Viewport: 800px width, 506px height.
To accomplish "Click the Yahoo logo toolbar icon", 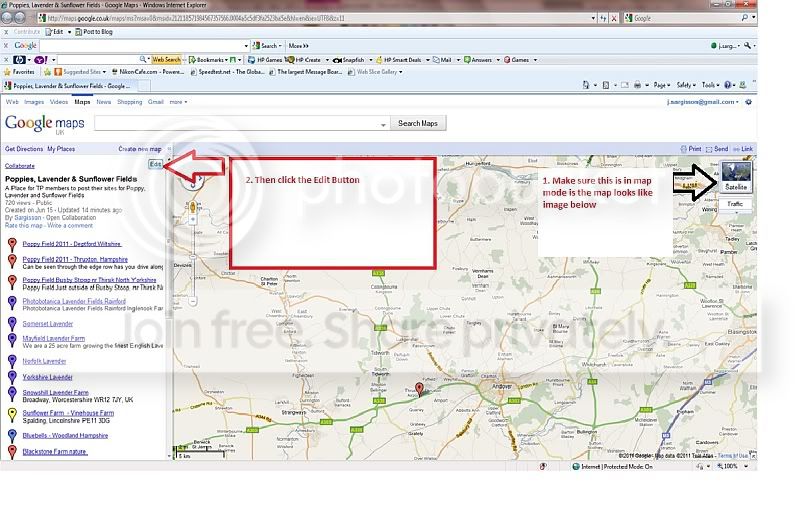I will point(41,60).
